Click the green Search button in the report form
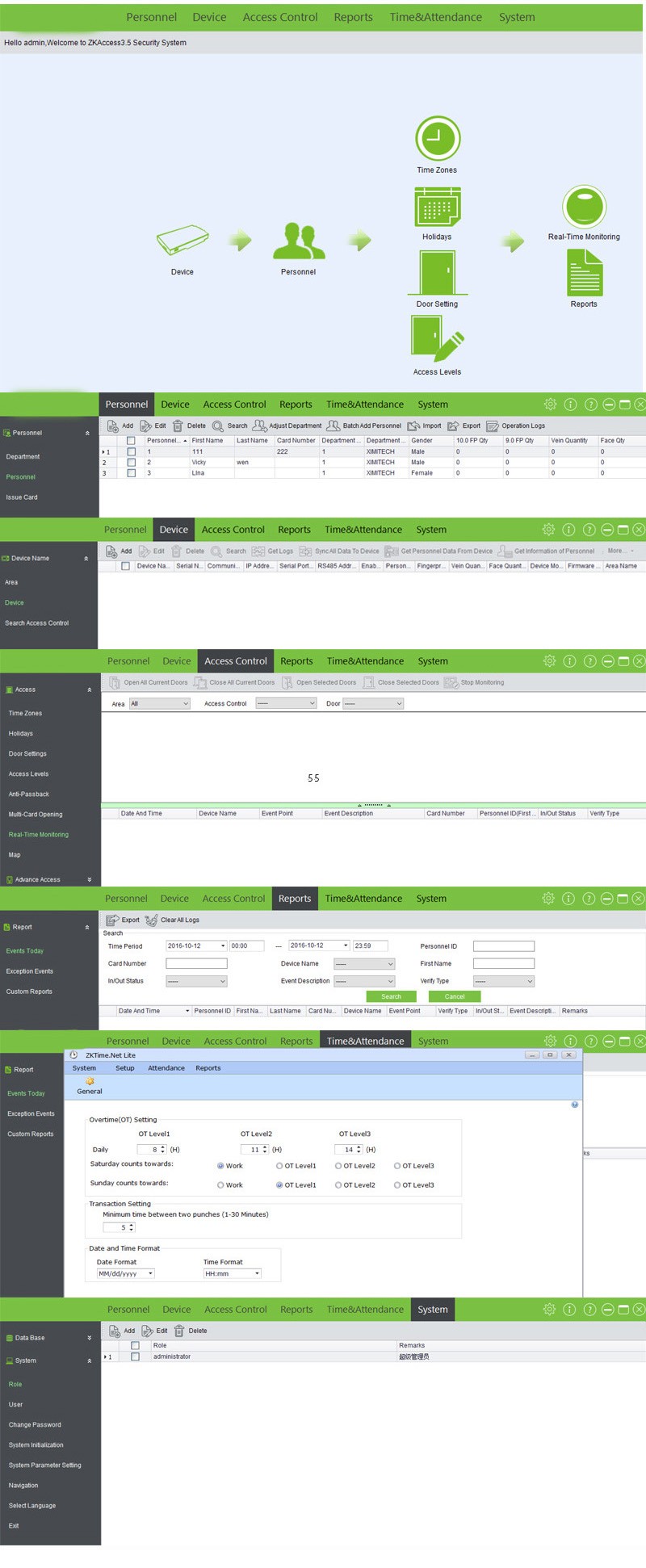646x1568 pixels. click(391, 996)
